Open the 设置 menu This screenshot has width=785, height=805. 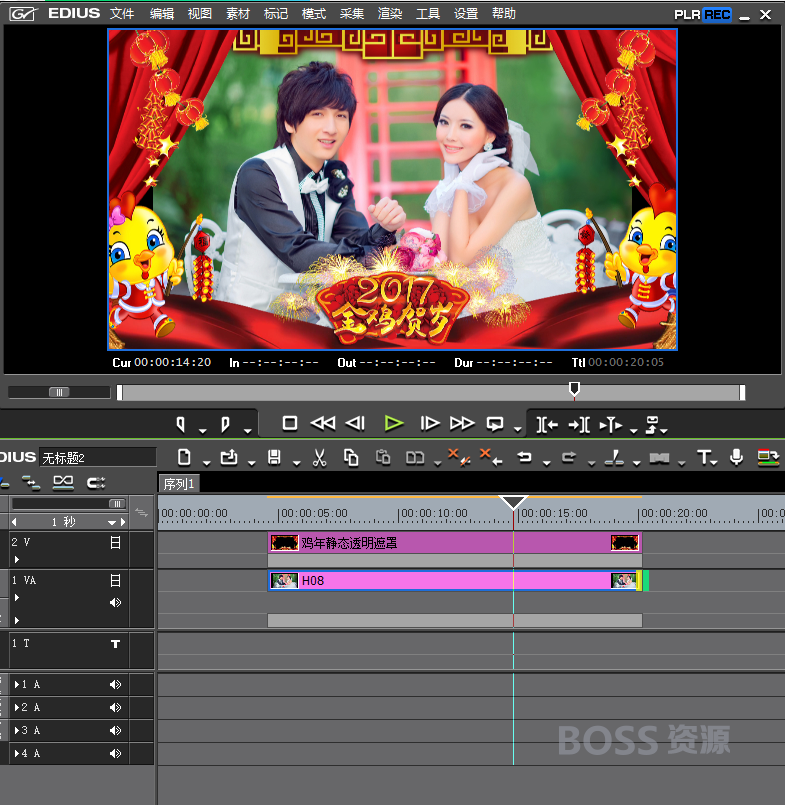tap(466, 14)
